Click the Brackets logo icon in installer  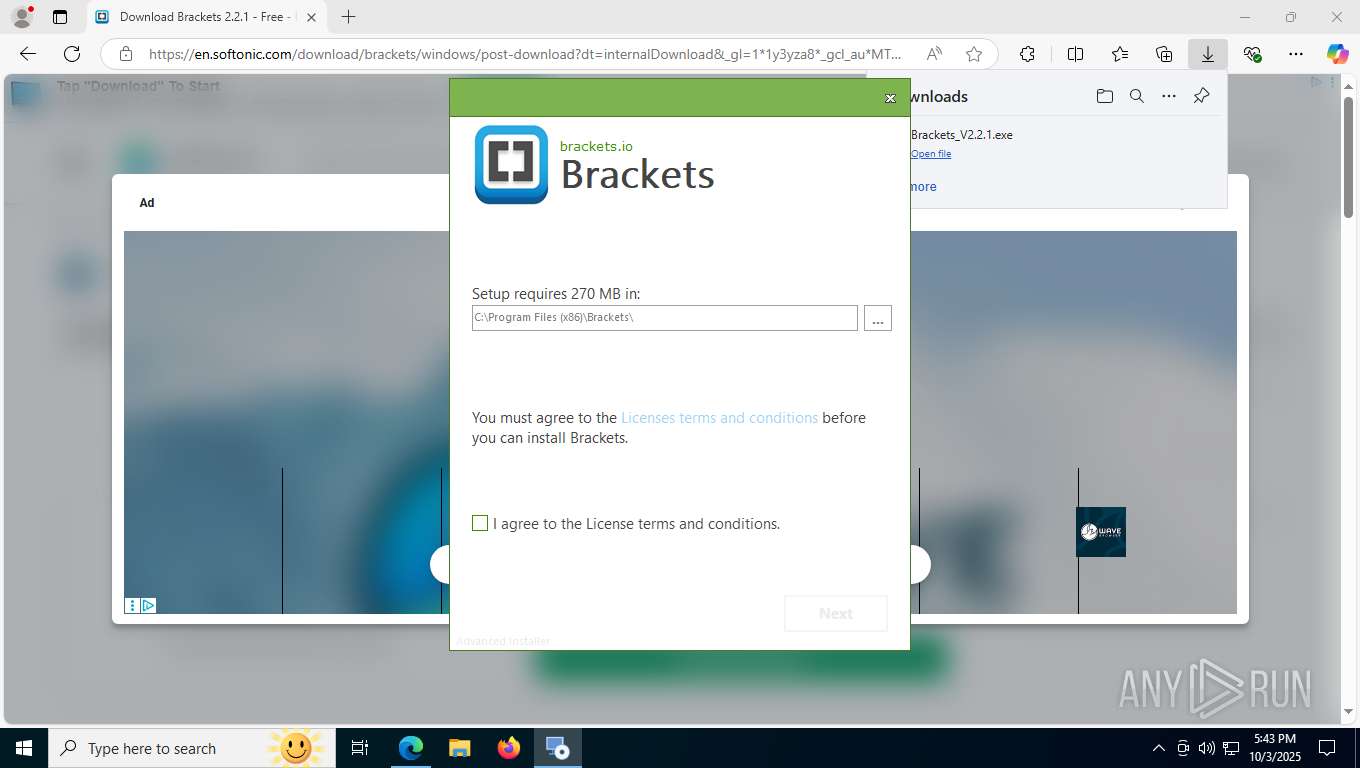[511, 165]
